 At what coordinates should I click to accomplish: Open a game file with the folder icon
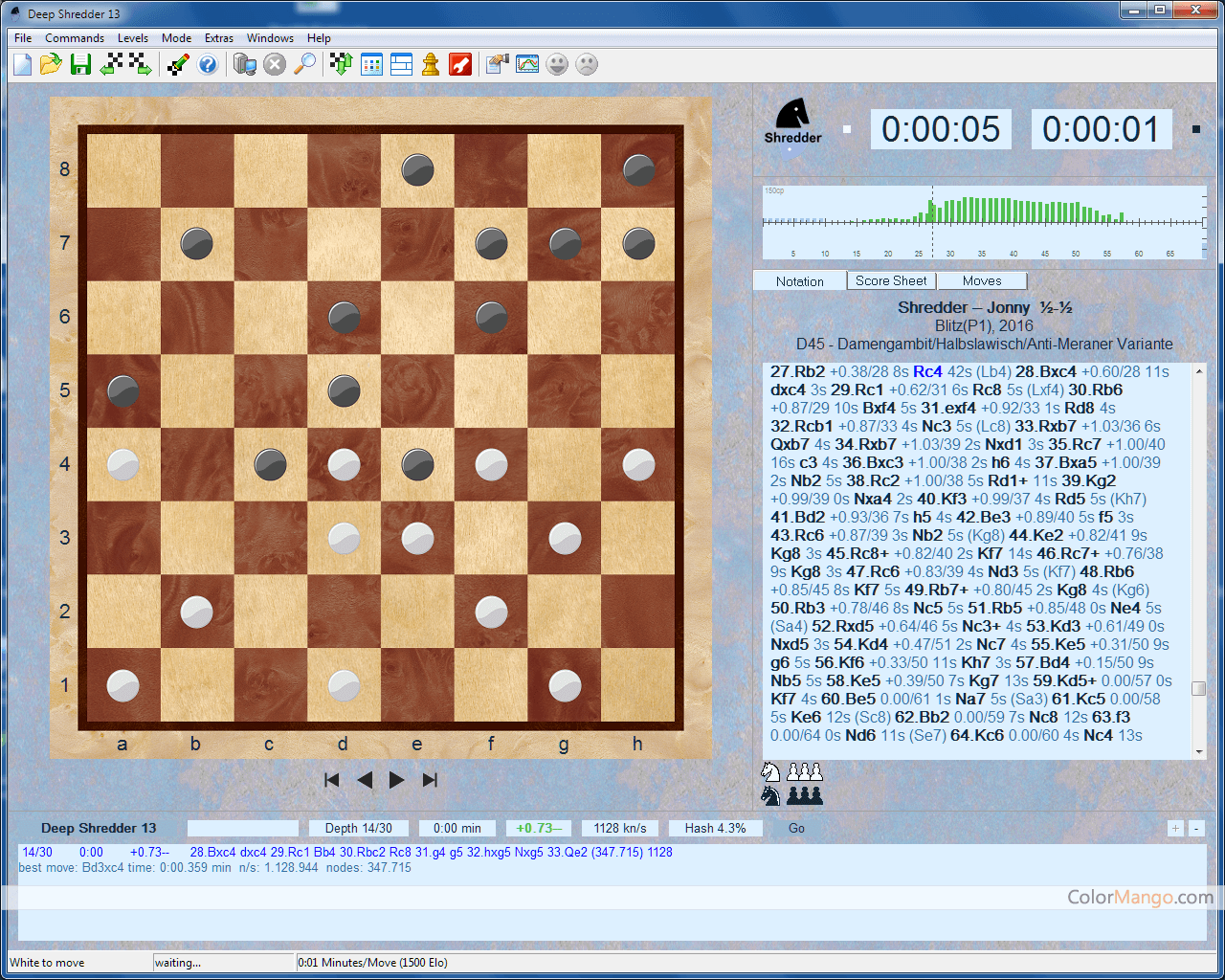[x=51, y=64]
